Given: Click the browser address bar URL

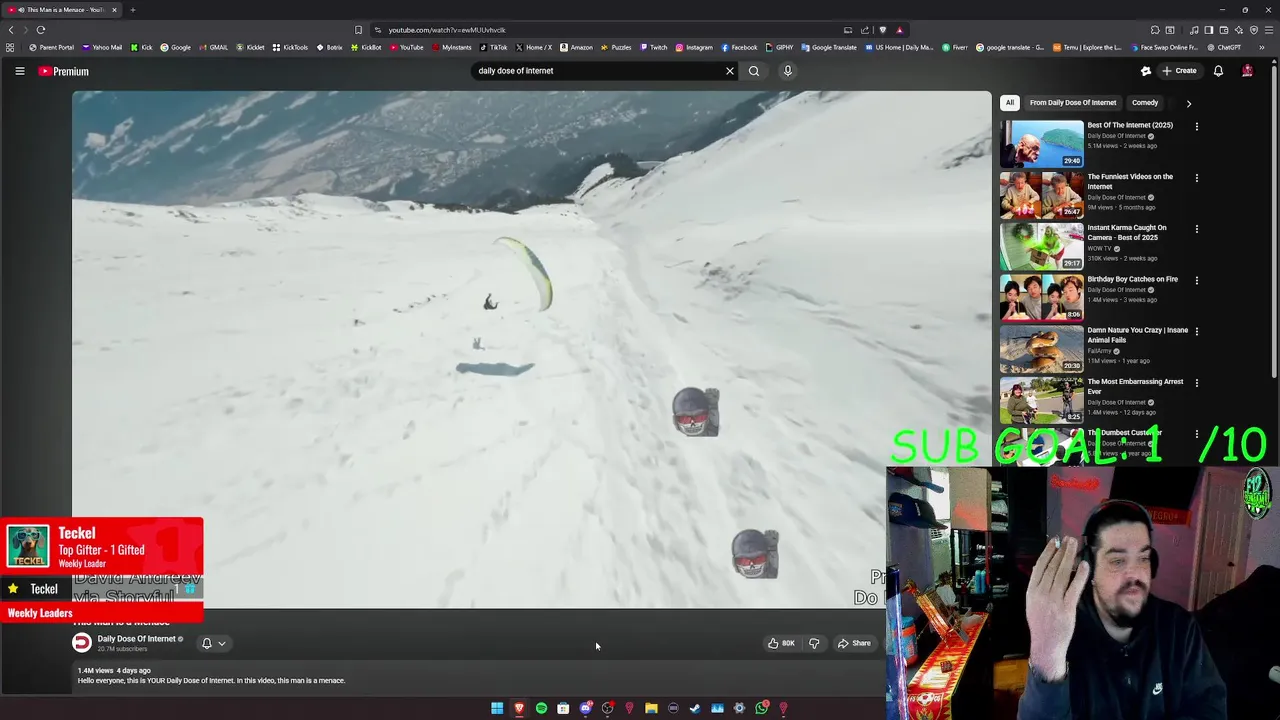Looking at the screenshot, I should pyautogui.click(x=447, y=30).
